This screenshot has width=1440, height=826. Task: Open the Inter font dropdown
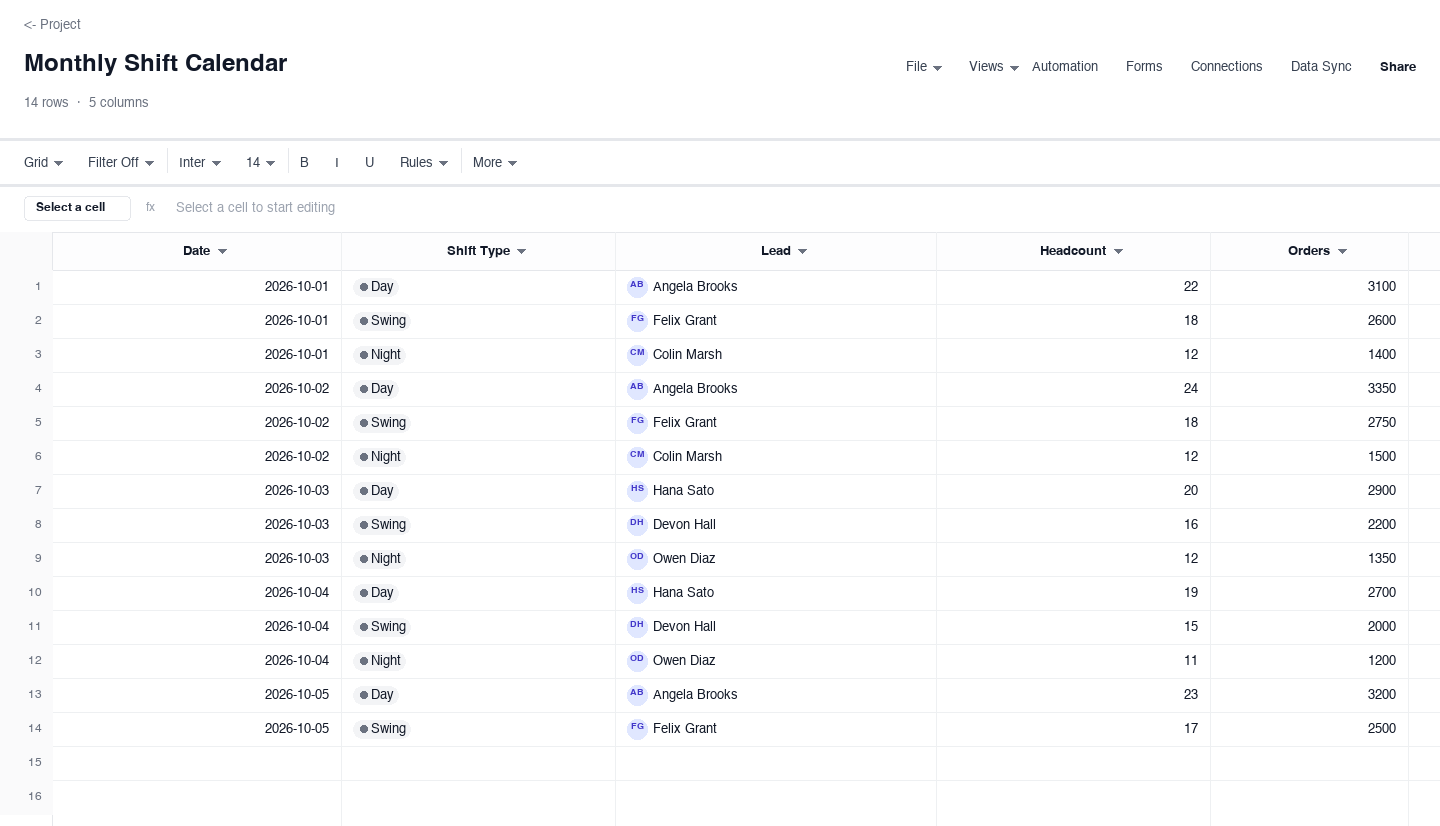pos(200,162)
